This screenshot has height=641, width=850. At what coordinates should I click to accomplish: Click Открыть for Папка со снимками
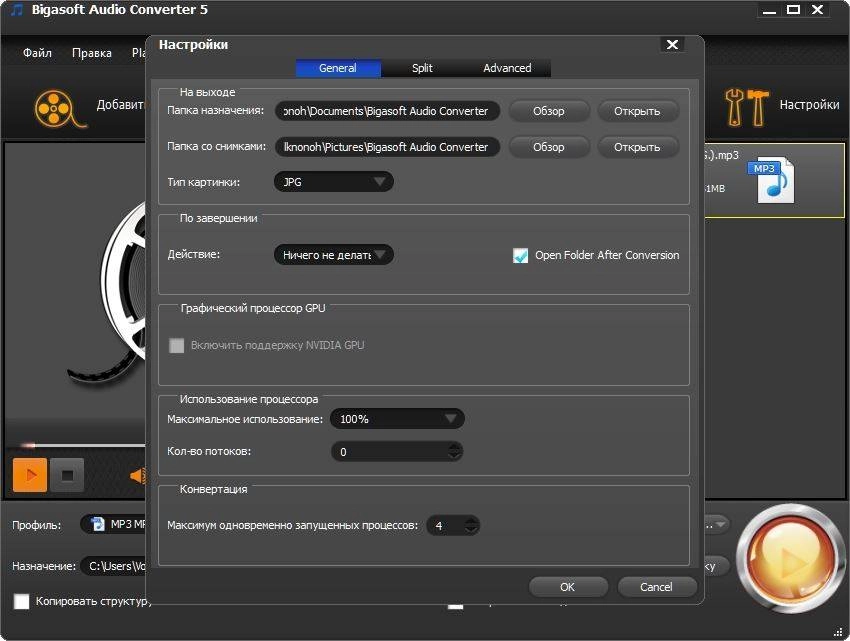point(638,147)
